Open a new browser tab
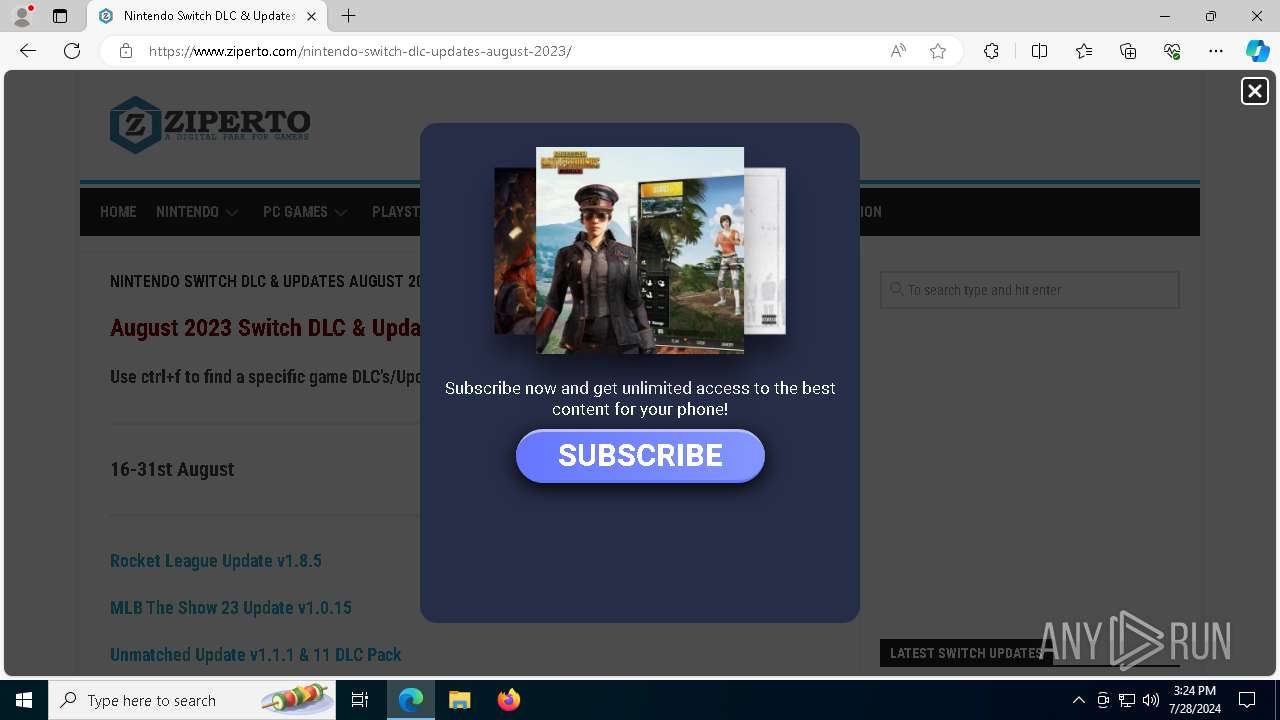This screenshot has height=720, width=1280. (348, 16)
